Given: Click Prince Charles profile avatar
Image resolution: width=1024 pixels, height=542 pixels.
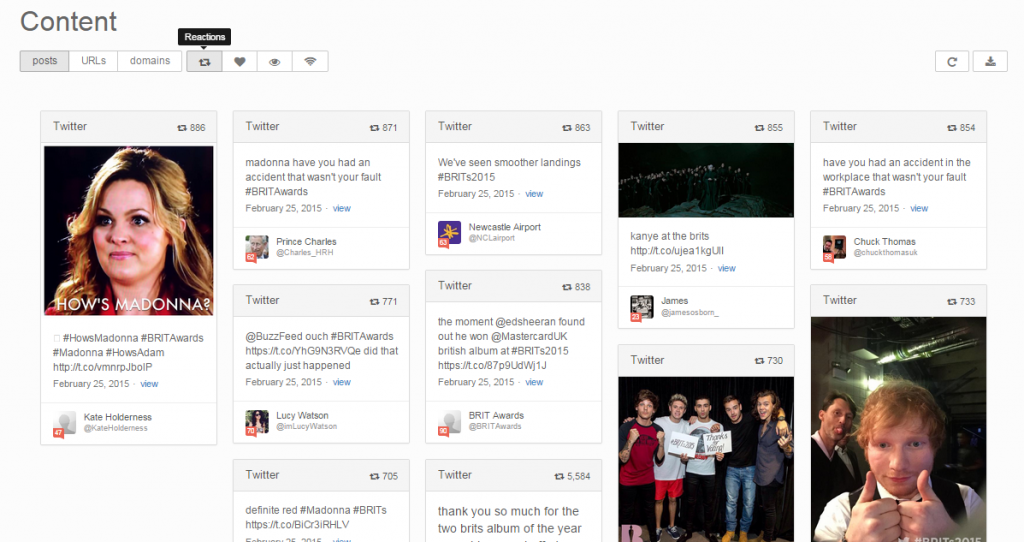Looking at the screenshot, I should click(x=257, y=247).
